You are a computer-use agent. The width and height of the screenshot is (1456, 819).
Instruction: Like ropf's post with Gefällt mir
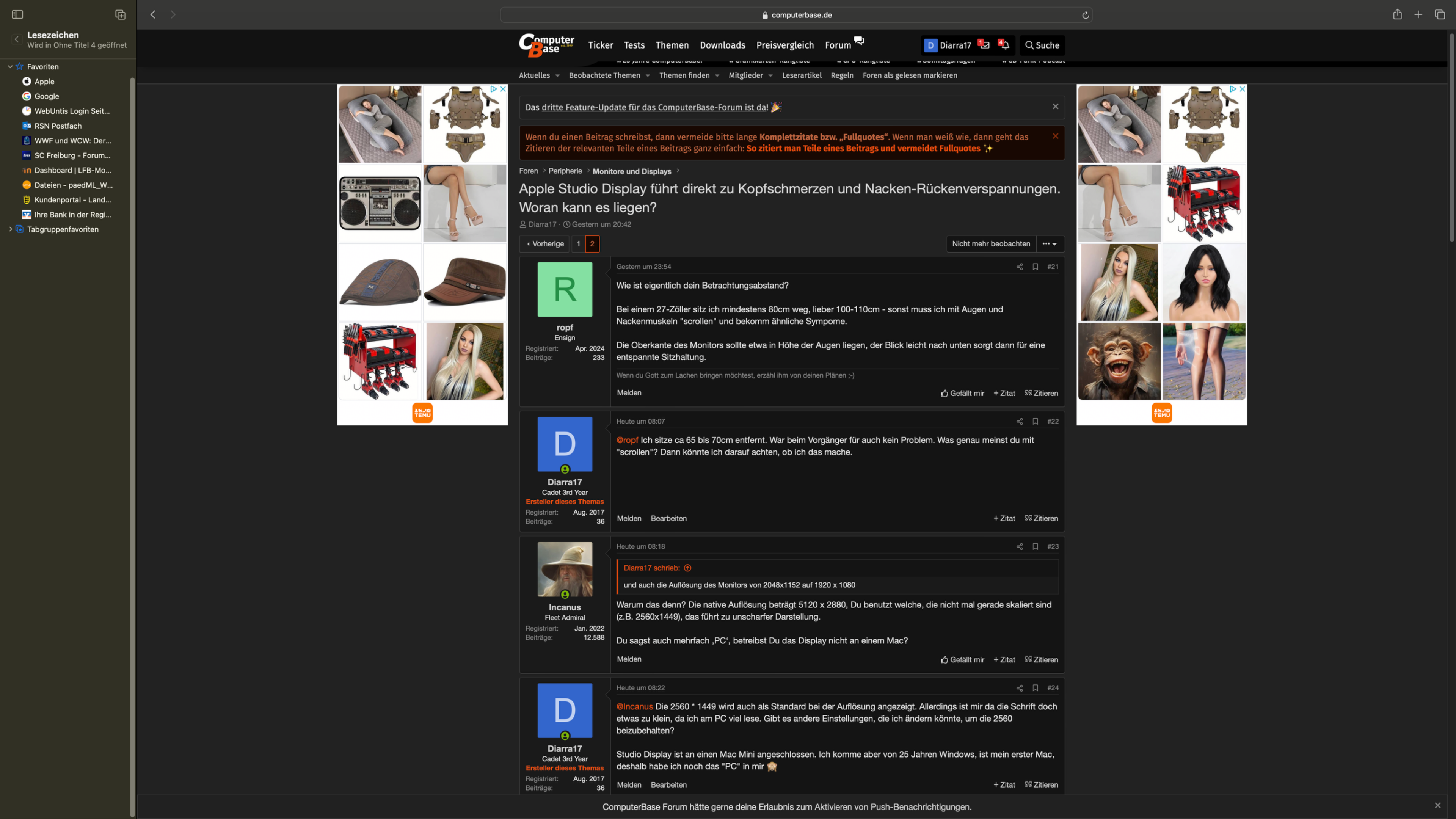pos(962,394)
